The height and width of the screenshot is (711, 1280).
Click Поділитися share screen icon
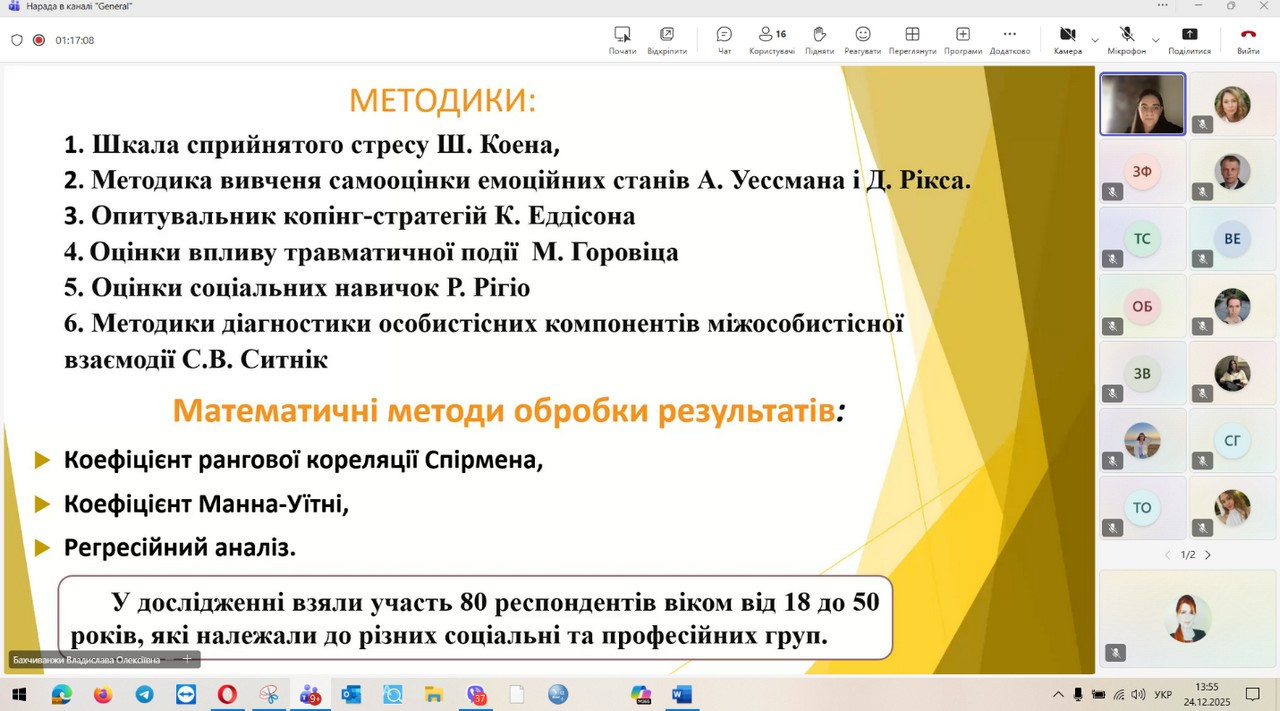[x=1189, y=39]
